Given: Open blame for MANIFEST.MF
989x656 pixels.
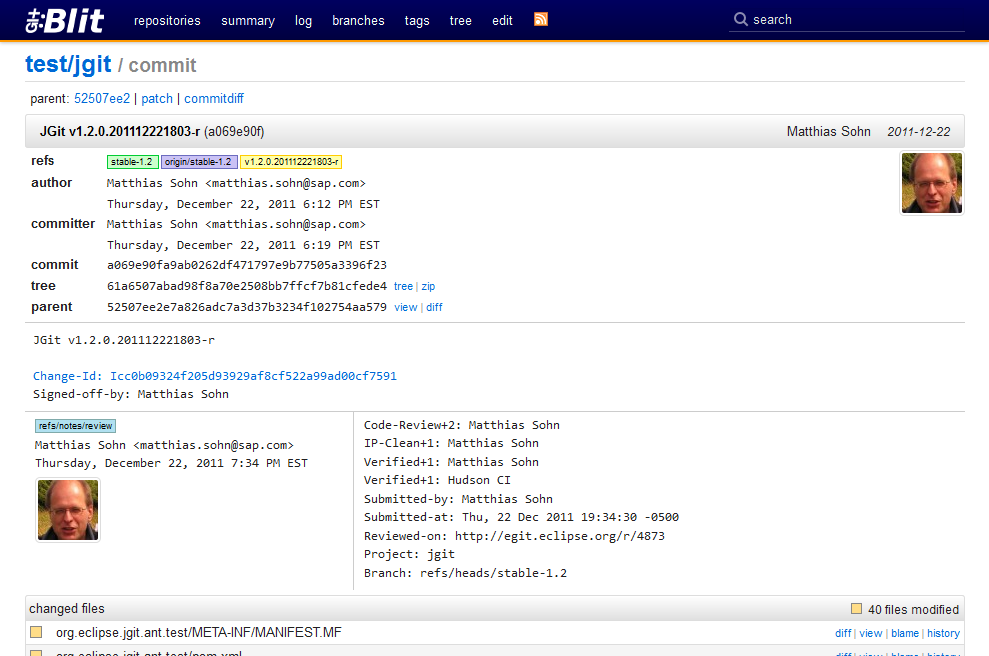Looking at the screenshot, I should [x=904, y=633].
